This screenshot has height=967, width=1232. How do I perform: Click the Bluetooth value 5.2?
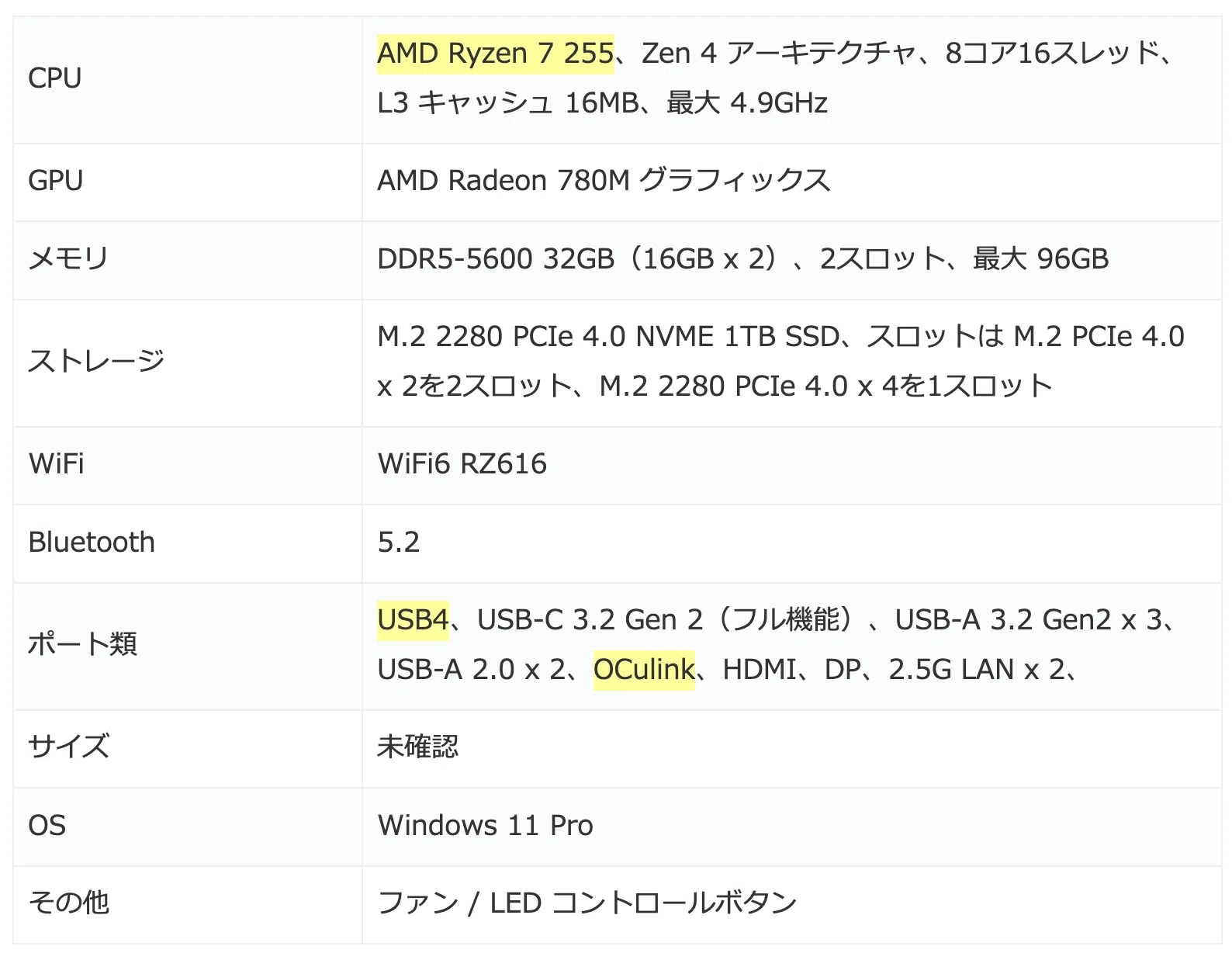pos(398,542)
